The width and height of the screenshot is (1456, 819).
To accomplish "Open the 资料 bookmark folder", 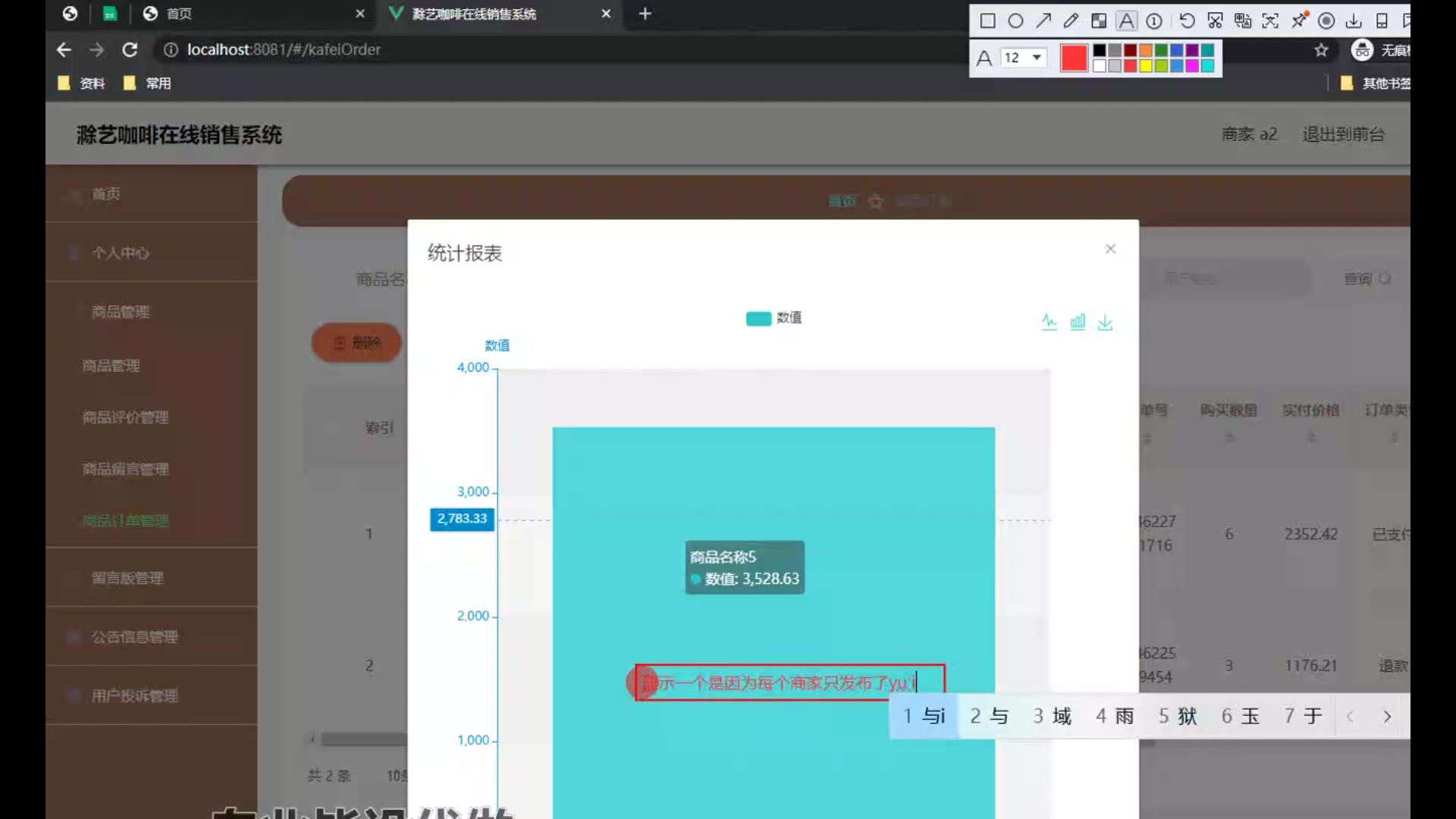I will pyautogui.click(x=82, y=83).
